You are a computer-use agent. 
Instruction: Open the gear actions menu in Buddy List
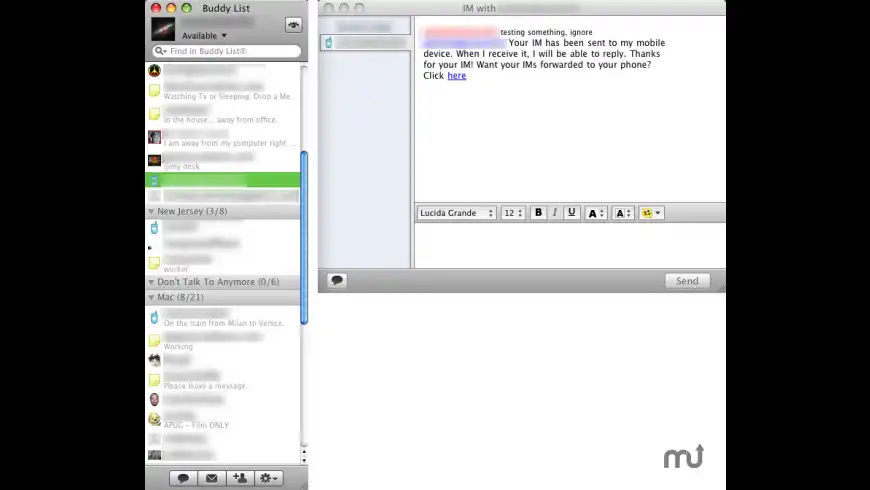point(269,478)
